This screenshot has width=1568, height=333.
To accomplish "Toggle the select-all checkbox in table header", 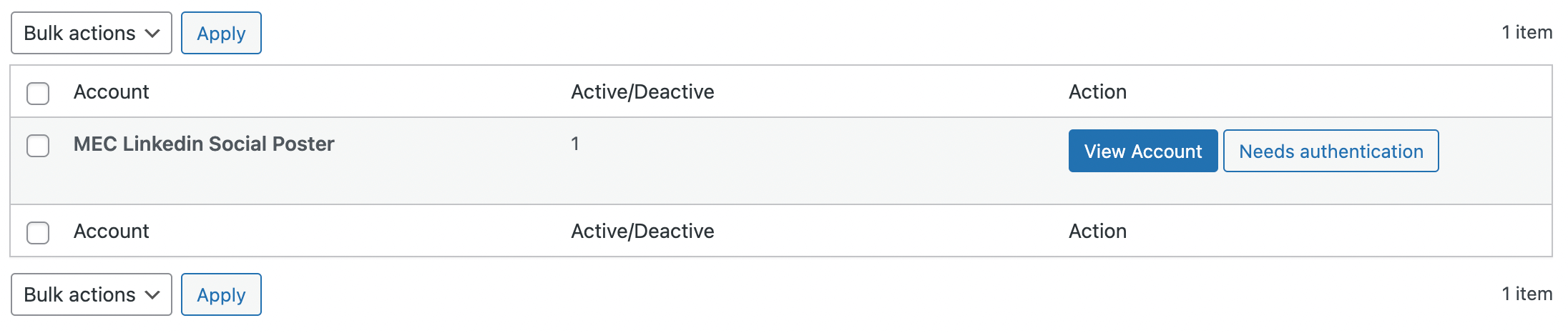I will pyautogui.click(x=38, y=93).
